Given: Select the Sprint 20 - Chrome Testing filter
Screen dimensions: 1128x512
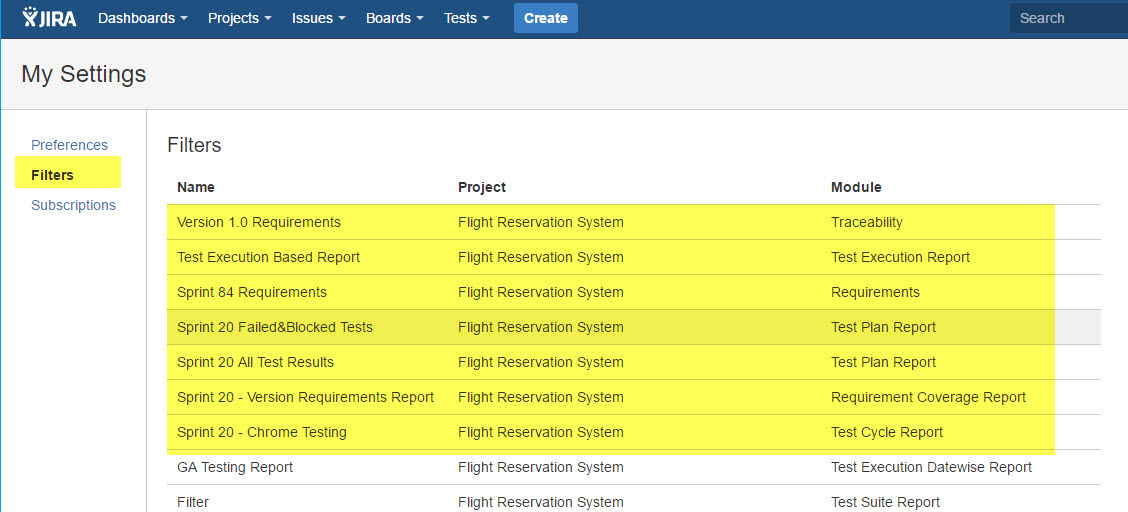Looking at the screenshot, I should coord(261,432).
